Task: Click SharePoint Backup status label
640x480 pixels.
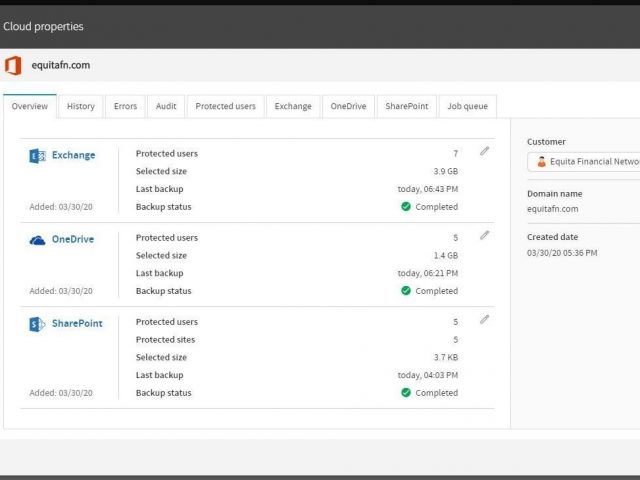Action: pos(163,393)
